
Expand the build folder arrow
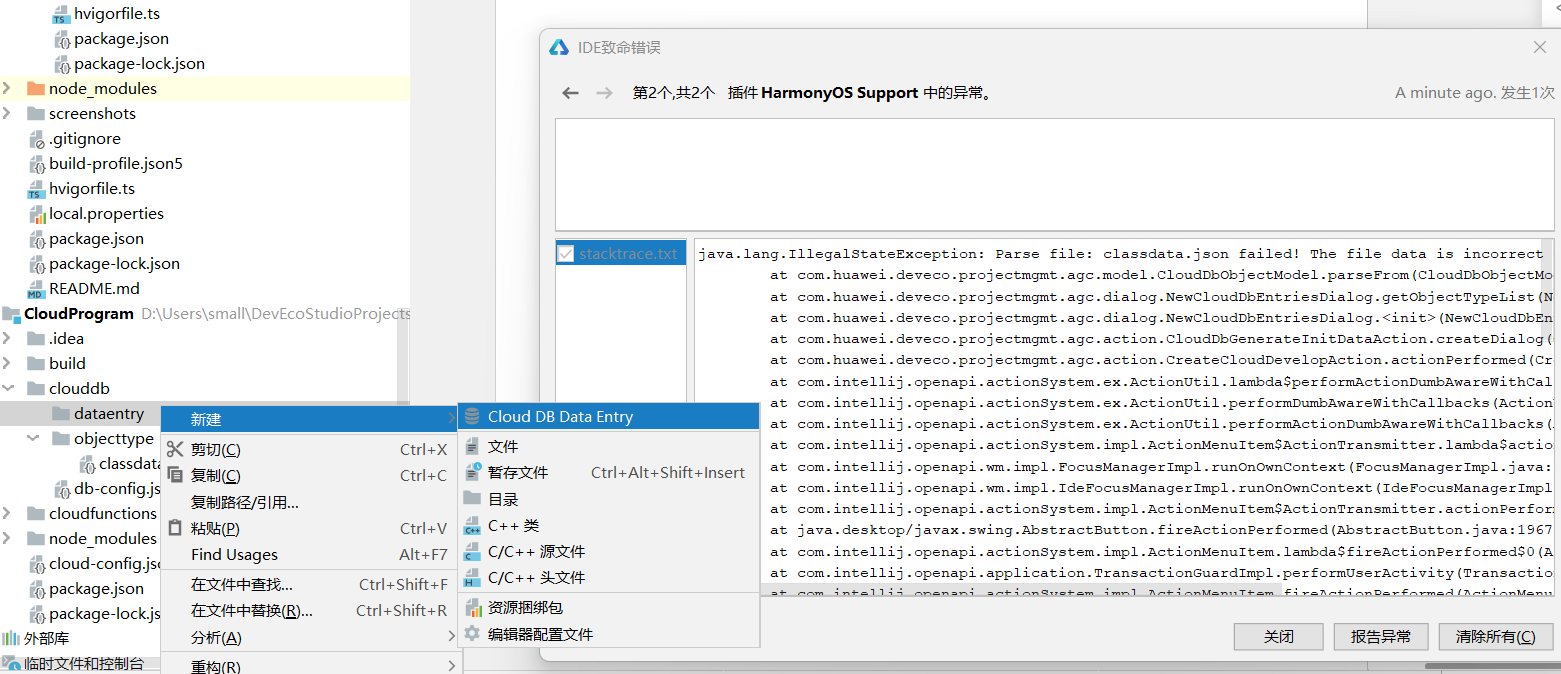coord(8,364)
